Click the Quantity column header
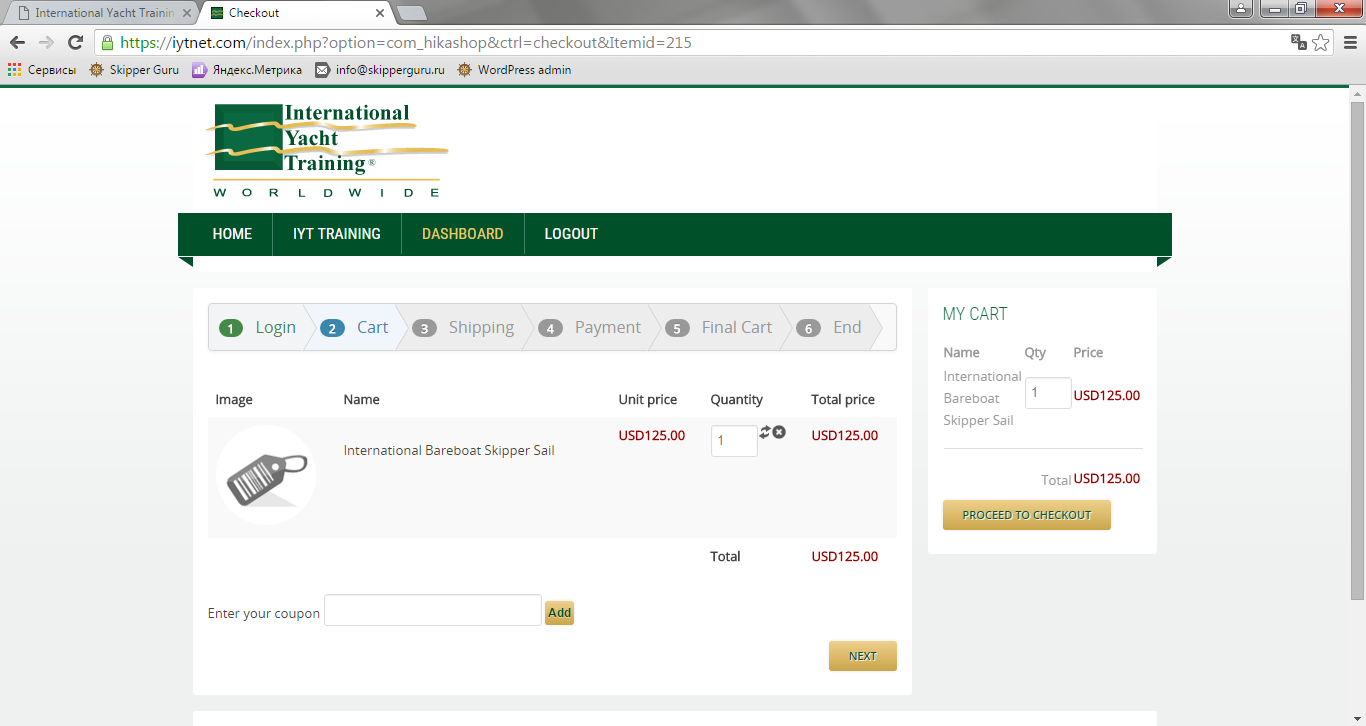Viewport: 1366px width, 726px height. pos(737,399)
